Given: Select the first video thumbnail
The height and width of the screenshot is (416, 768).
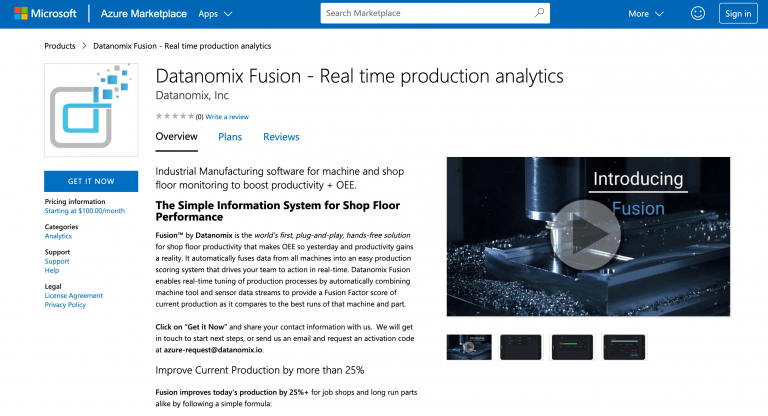Looking at the screenshot, I should pyautogui.click(x=469, y=347).
